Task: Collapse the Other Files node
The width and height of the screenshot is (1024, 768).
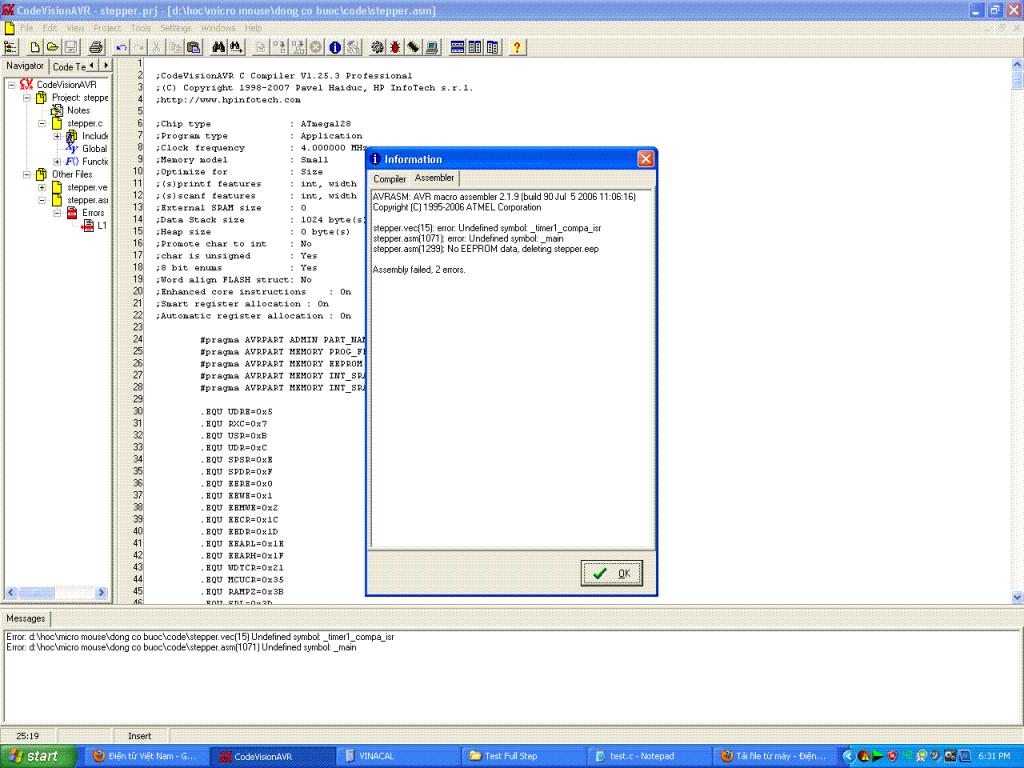Action: (27, 174)
